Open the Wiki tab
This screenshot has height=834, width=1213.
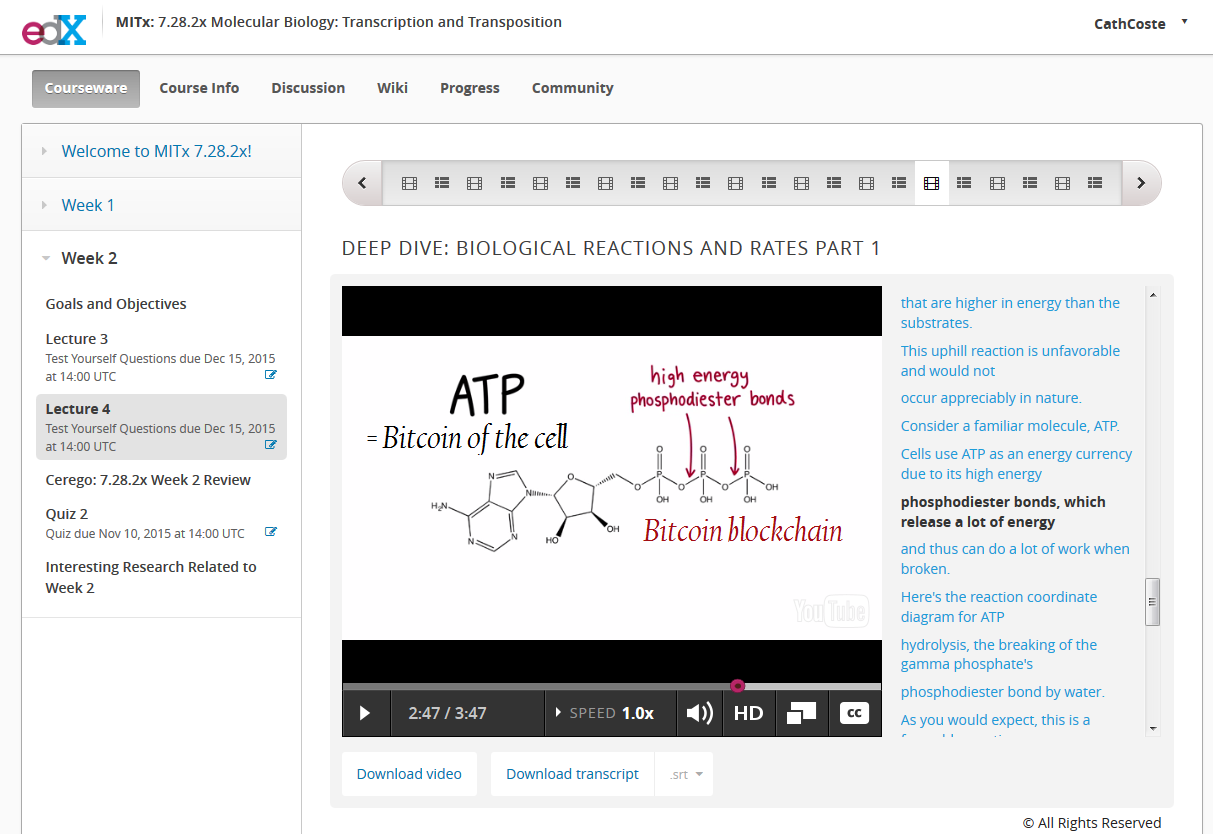pos(392,88)
